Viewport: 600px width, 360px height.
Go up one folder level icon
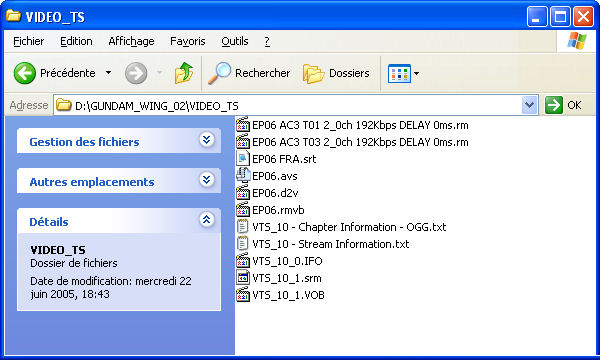[x=184, y=73]
